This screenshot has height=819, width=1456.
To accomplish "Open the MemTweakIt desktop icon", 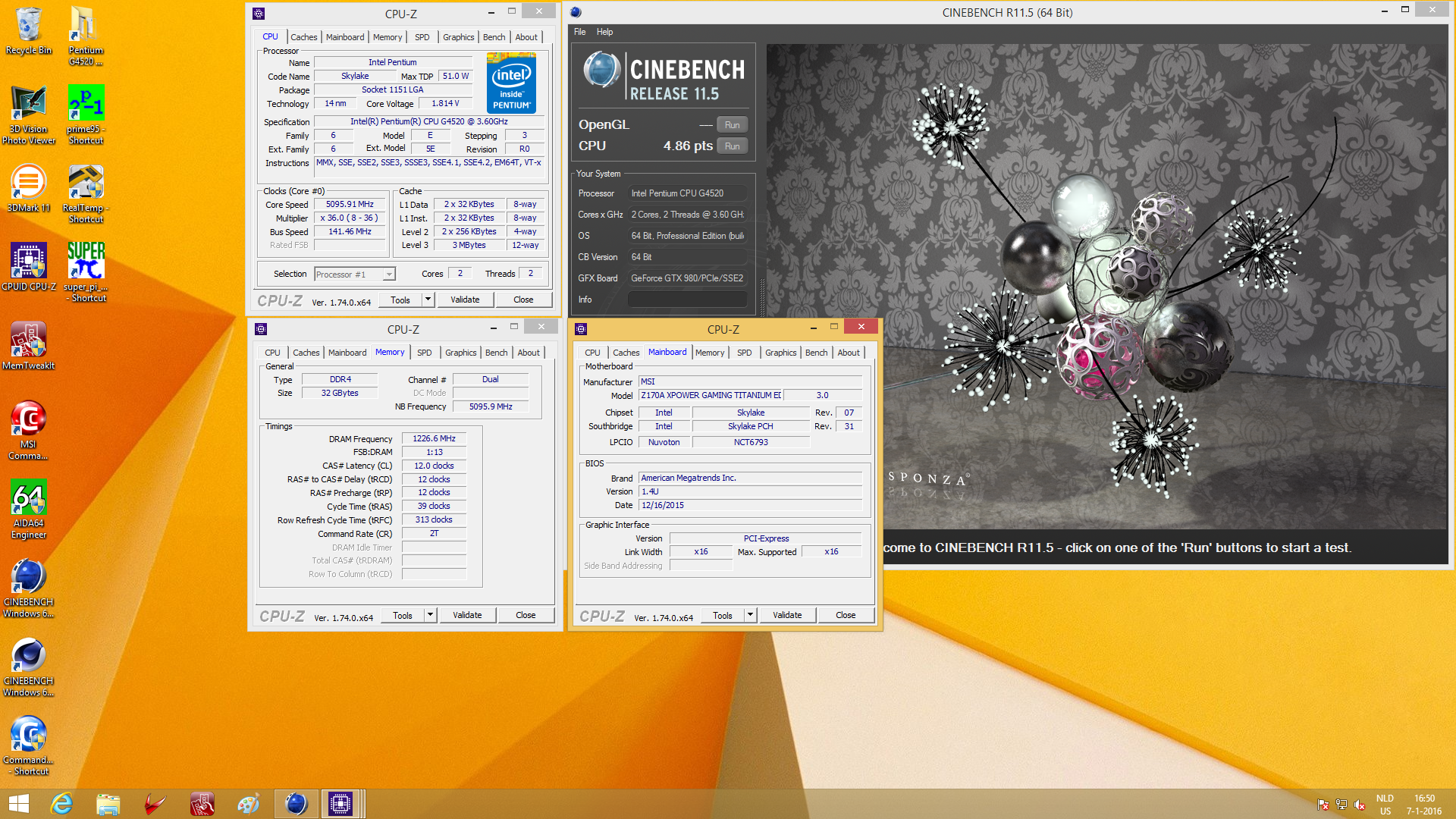I will (29, 346).
